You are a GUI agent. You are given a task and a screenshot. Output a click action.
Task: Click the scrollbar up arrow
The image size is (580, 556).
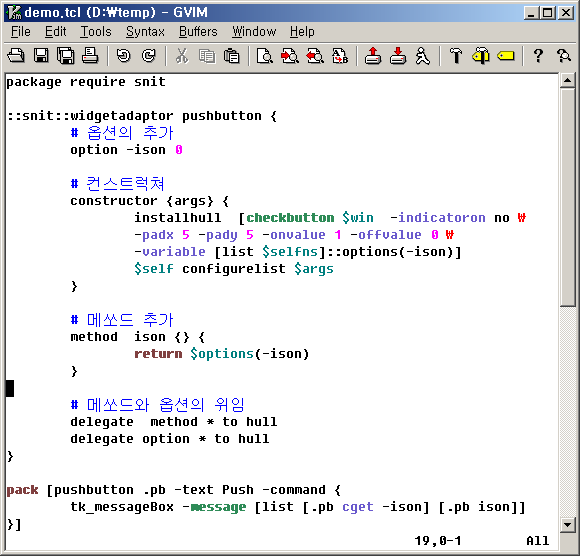[x=567, y=80]
